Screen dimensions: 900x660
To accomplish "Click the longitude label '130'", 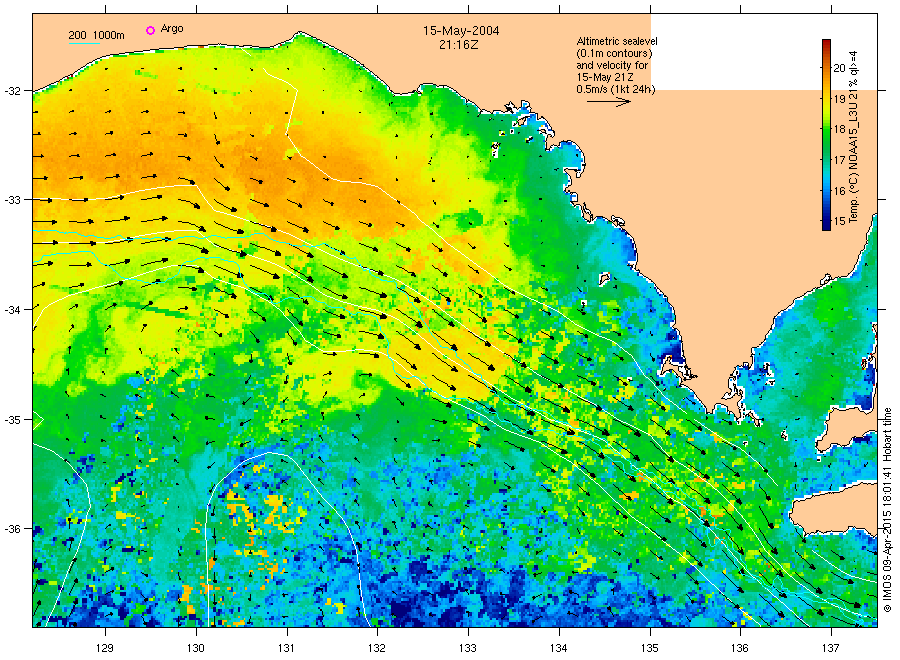I will coord(196,648).
